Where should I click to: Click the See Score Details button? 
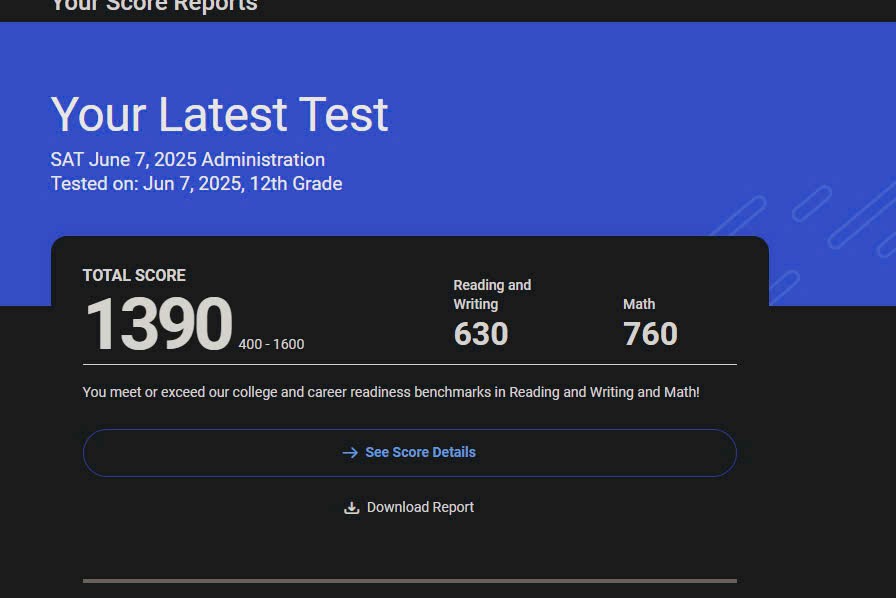pos(410,453)
